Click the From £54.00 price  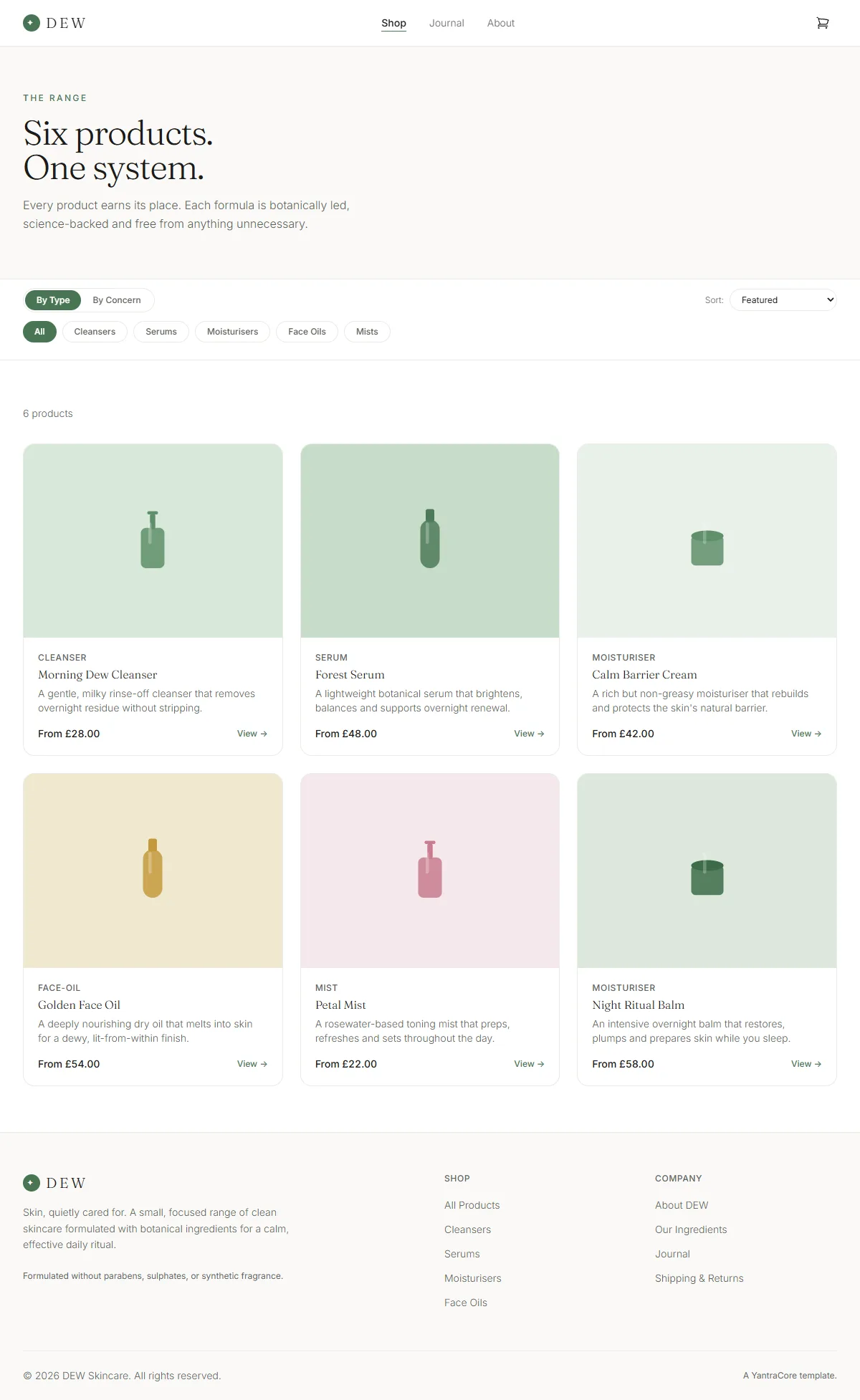pyautogui.click(x=69, y=1064)
